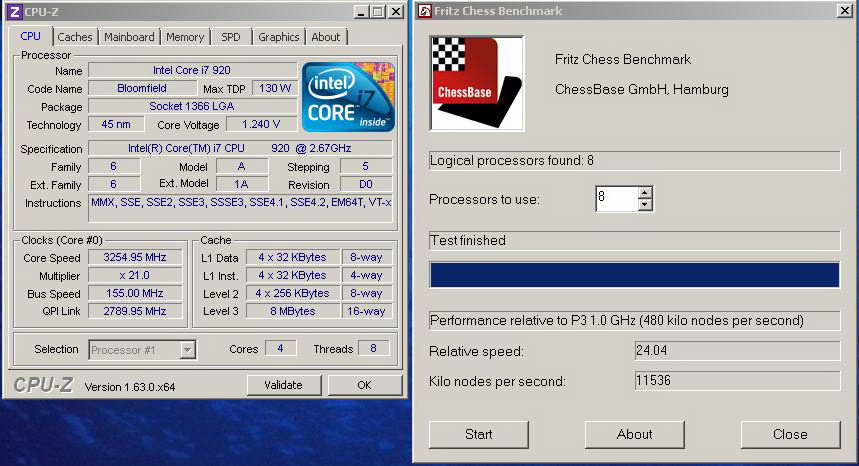
Task: Minimize the CPU-Z window
Action: (x=360, y=11)
